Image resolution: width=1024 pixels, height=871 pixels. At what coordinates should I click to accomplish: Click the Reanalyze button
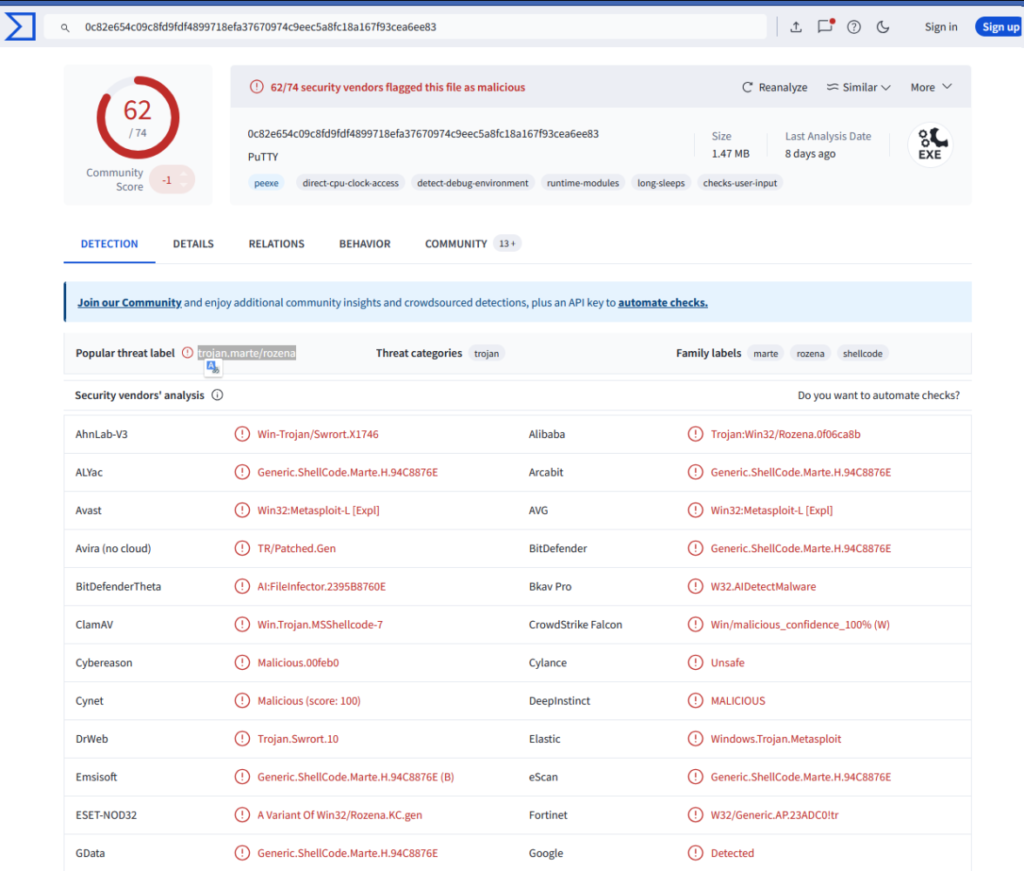click(775, 87)
